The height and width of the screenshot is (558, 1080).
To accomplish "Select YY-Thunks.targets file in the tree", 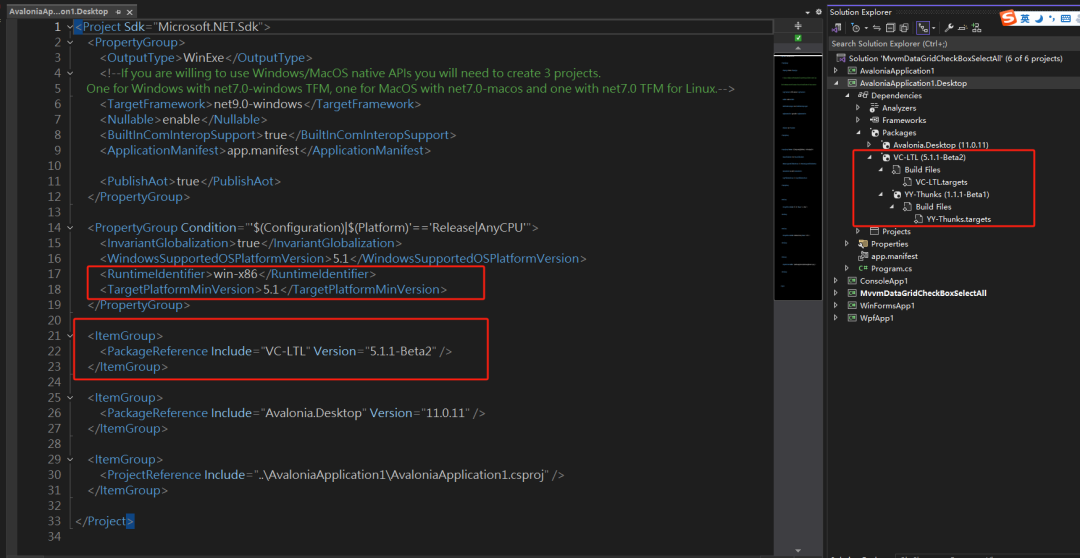I will pos(958,219).
